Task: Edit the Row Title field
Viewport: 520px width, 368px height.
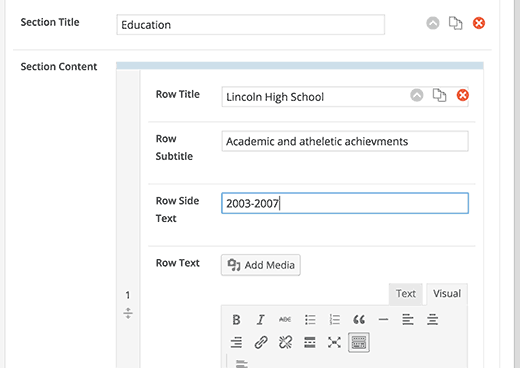Action: (x=345, y=97)
